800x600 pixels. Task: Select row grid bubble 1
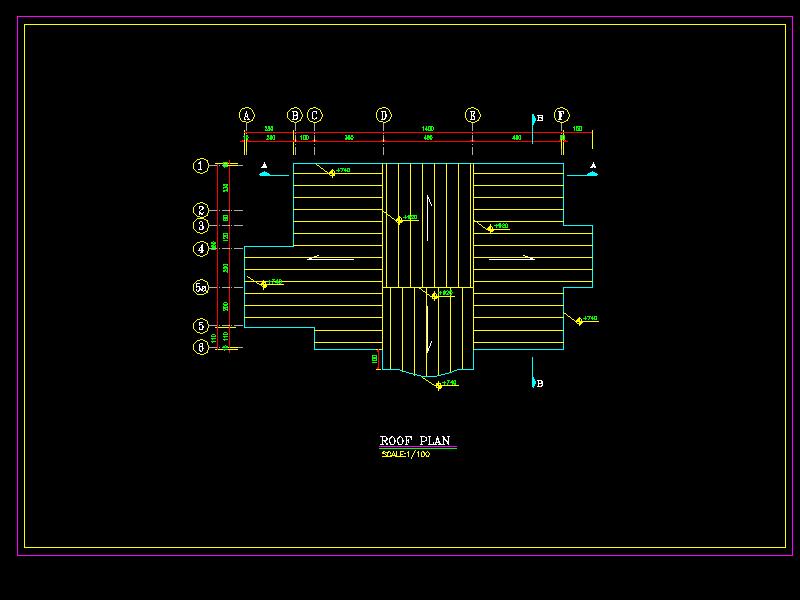click(x=201, y=167)
